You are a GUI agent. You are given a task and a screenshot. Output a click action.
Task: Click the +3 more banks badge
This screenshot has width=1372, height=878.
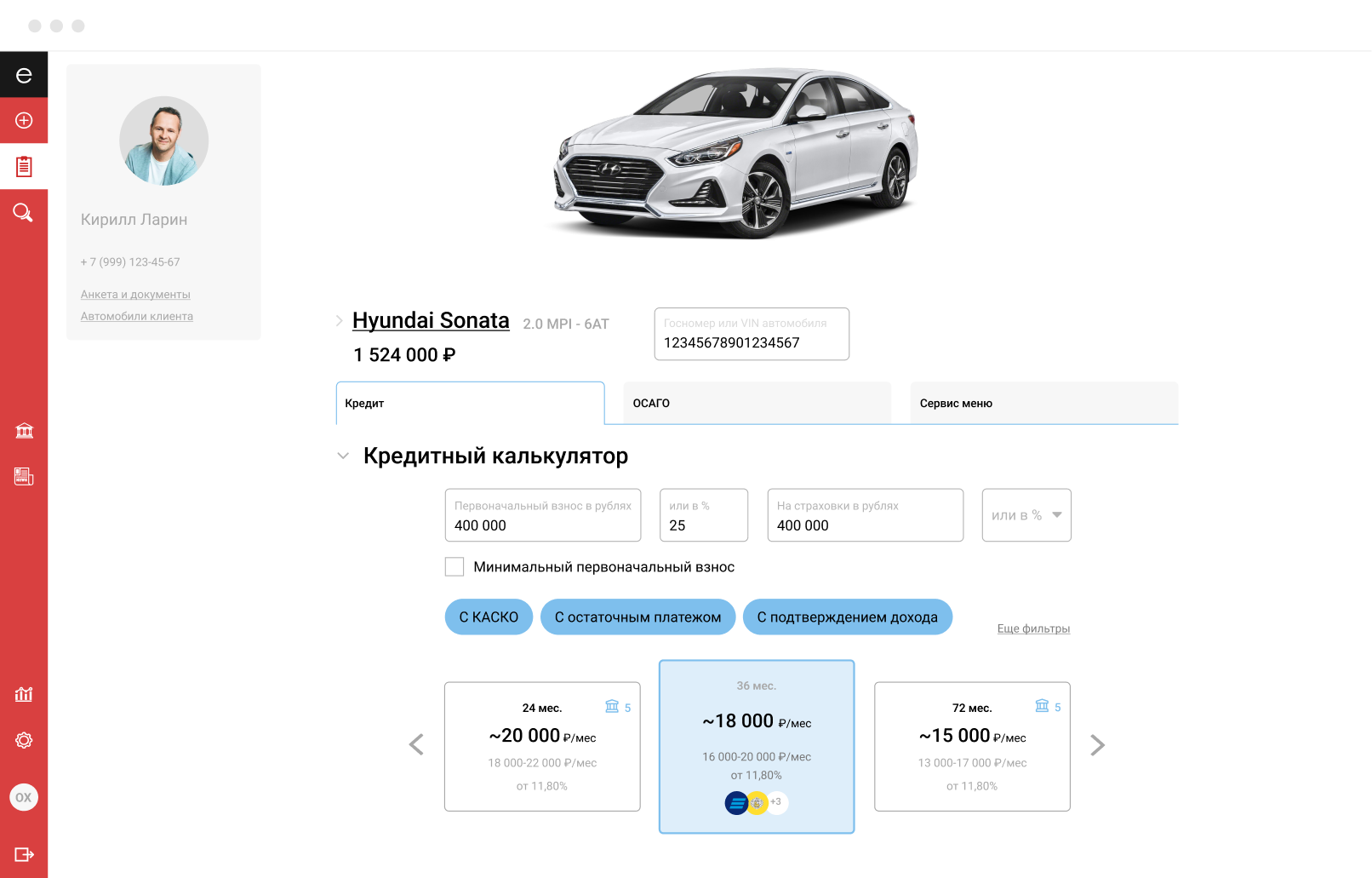776,802
